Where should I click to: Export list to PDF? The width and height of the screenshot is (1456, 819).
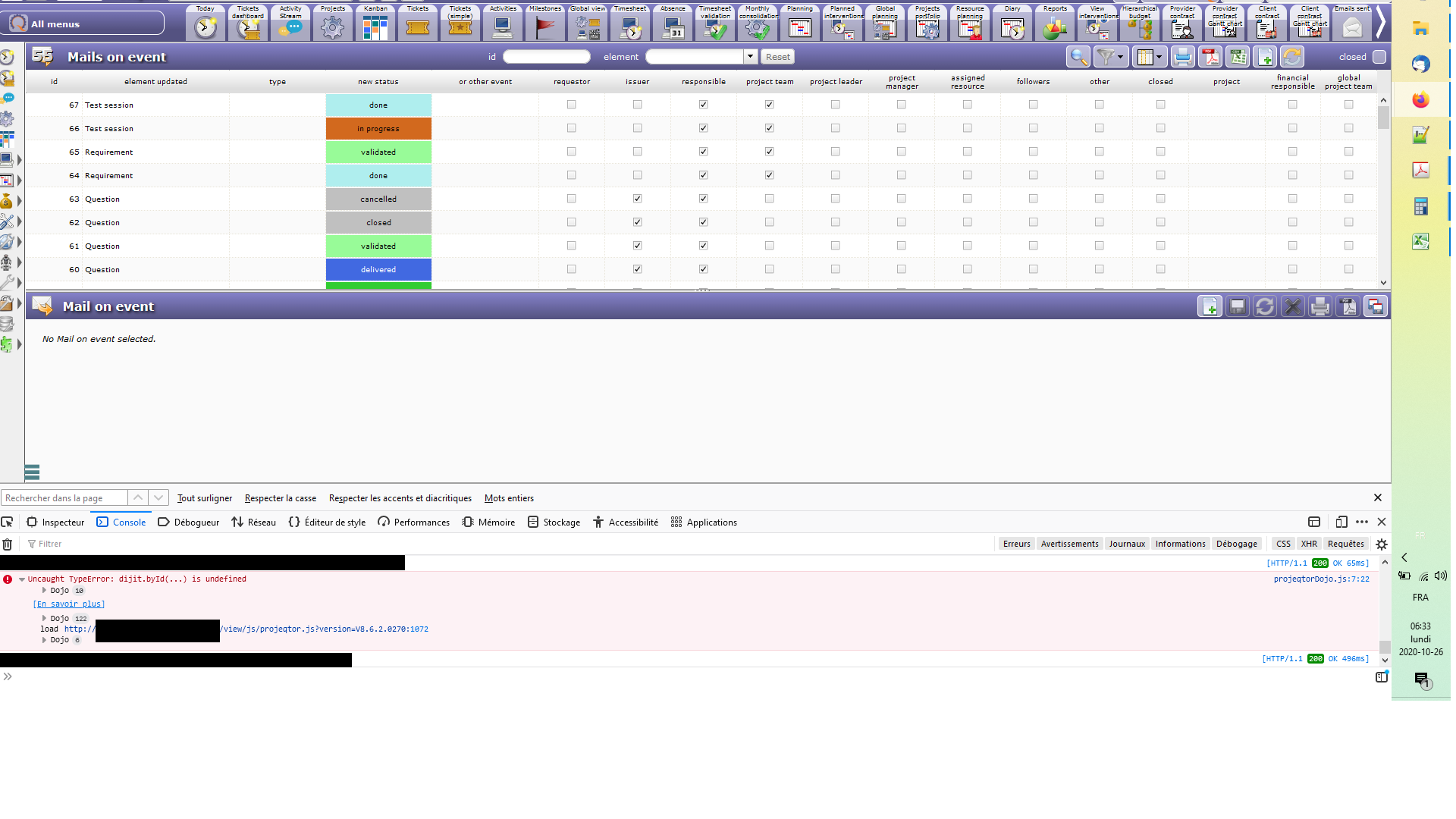point(1210,57)
